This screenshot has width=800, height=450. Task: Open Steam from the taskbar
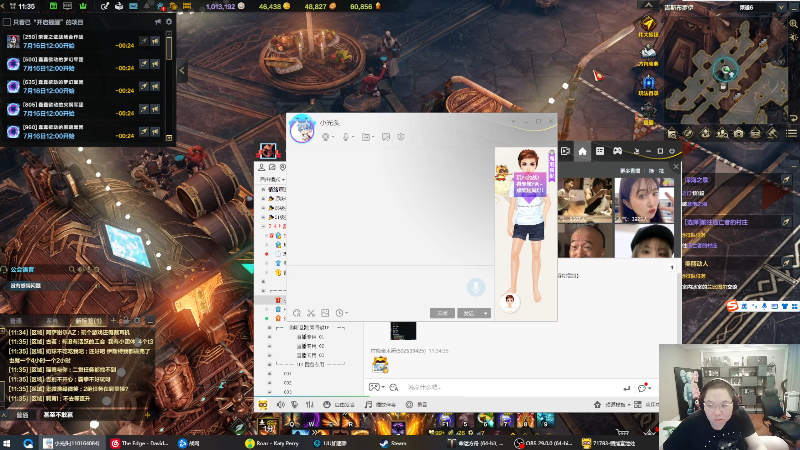[393, 443]
